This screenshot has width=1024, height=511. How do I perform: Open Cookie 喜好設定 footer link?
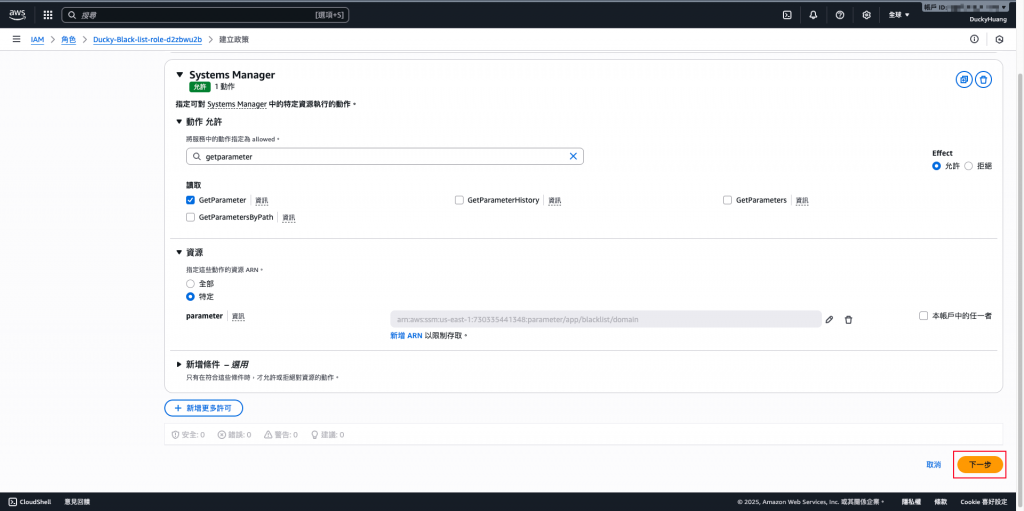click(x=985, y=502)
